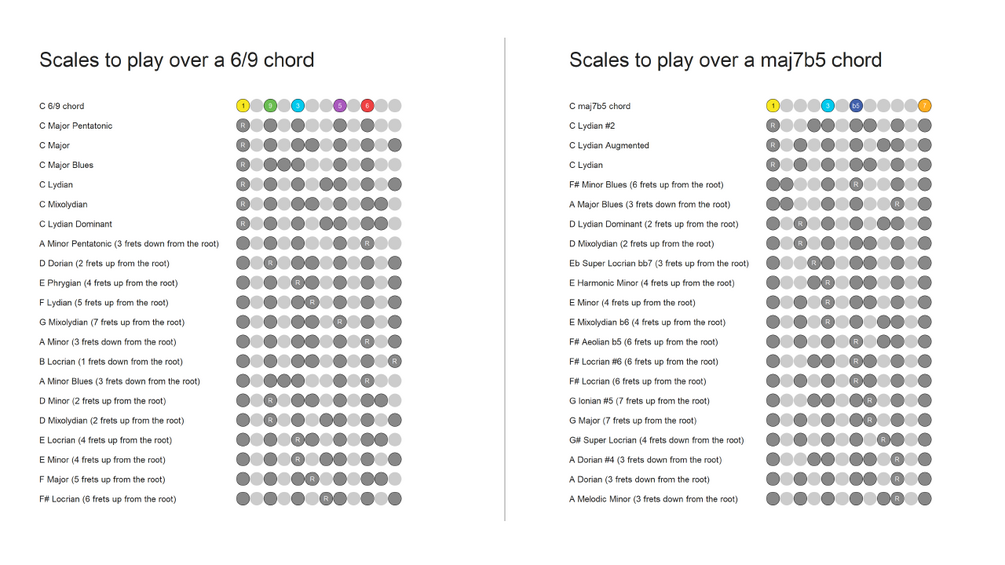The width and height of the screenshot is (1005, 565).
Task: Open the D Dorian scale entry
Action: click(x=104, y=263)
